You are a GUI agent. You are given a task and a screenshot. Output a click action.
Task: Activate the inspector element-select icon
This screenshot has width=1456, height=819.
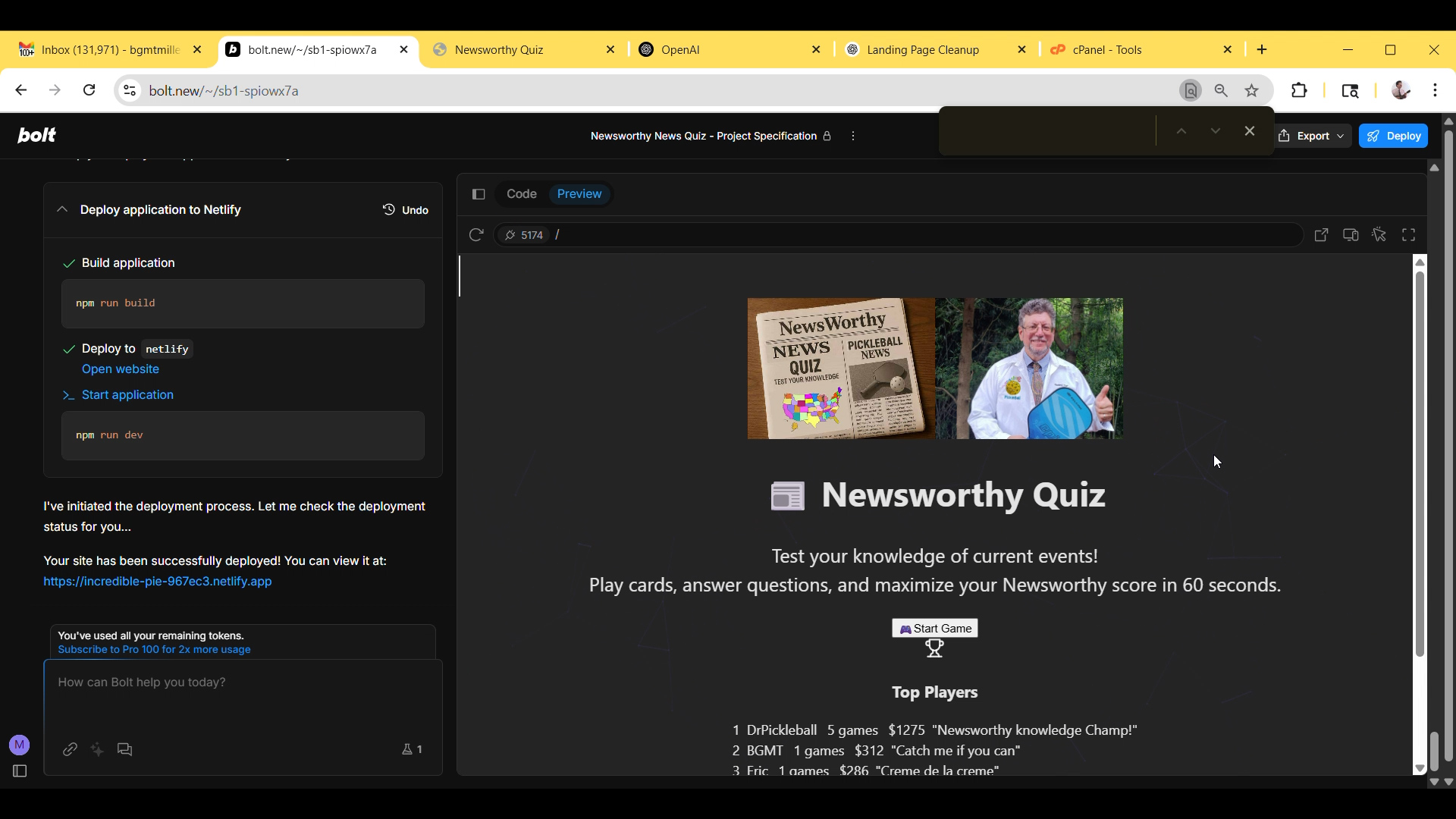tap(1379, 235)
